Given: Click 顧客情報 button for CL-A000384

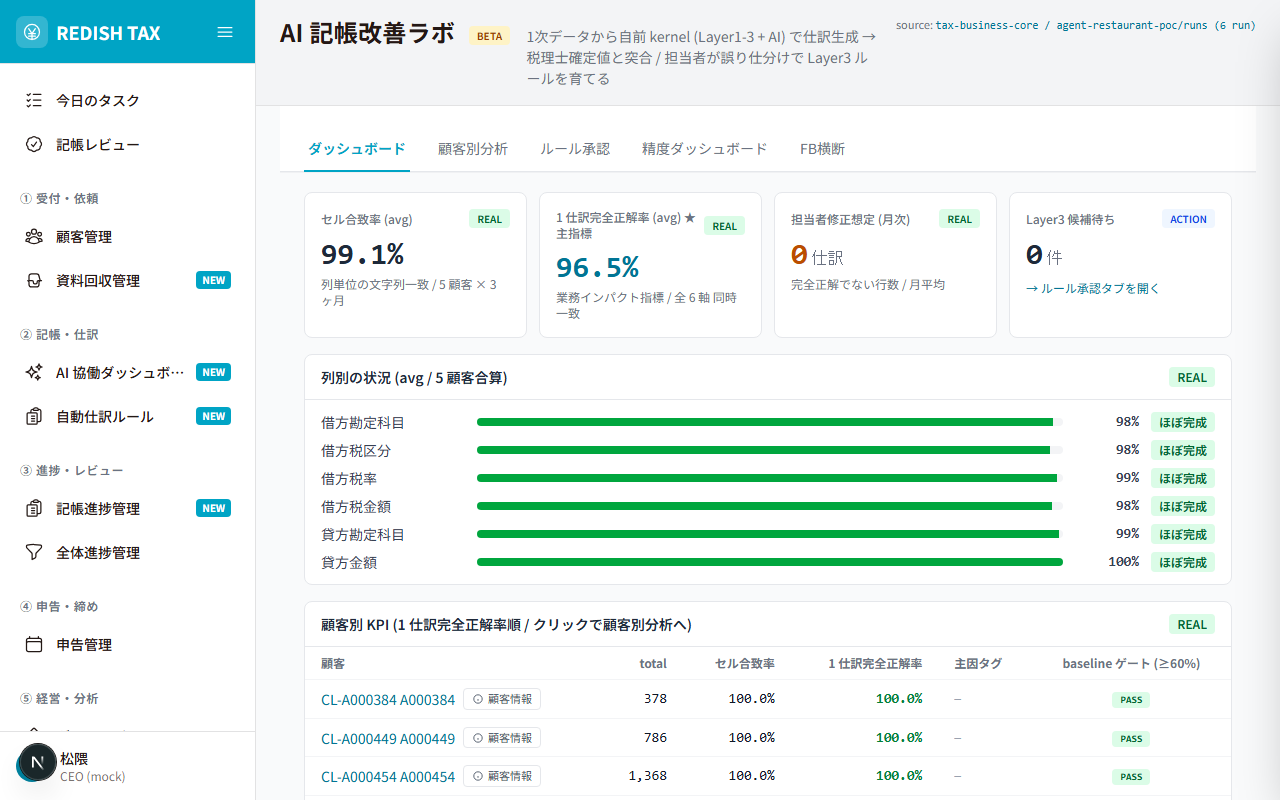Looking at the screenshot, I should click(x=502, y=699).
